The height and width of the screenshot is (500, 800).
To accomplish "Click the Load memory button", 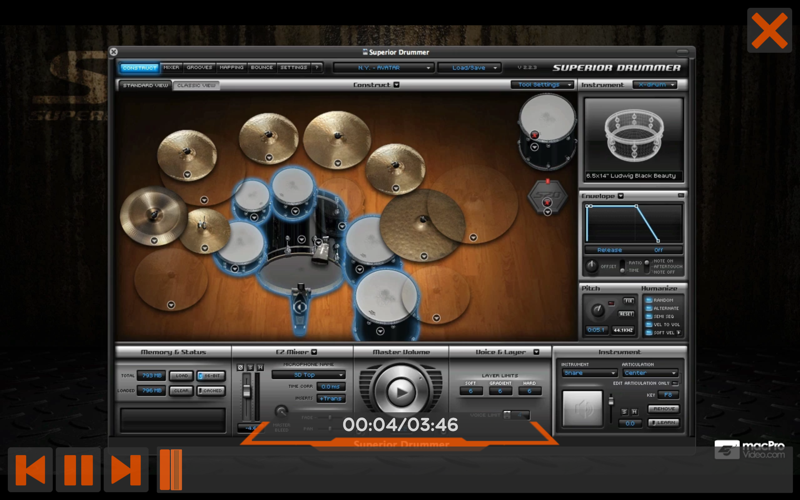I will (x=181, y=376).
